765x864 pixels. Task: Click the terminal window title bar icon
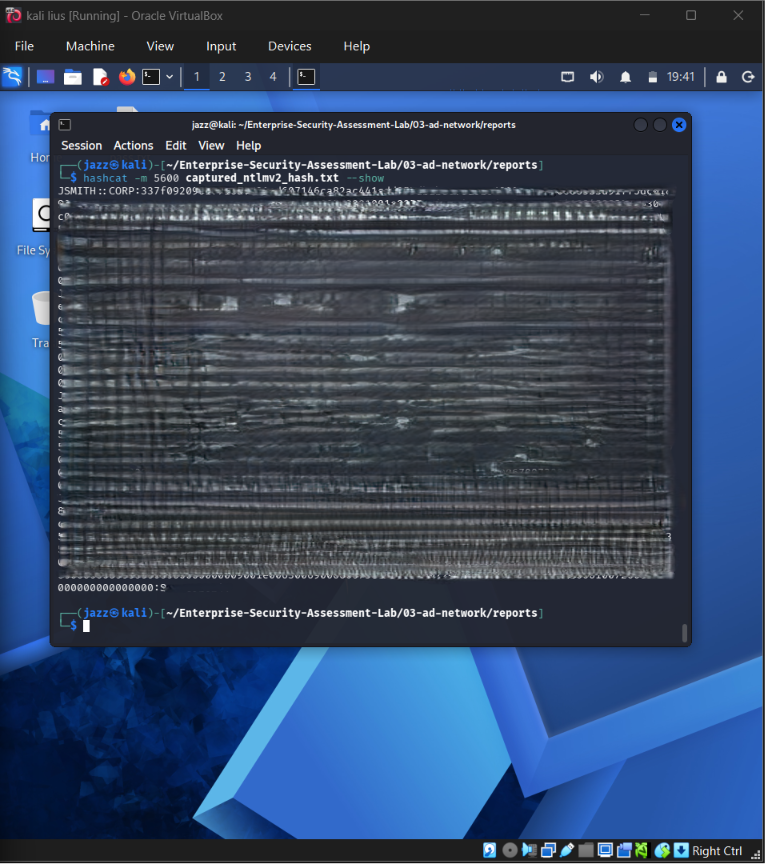[64, 125]
